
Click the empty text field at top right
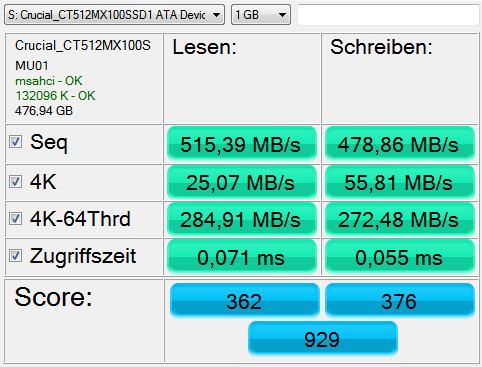388,15
